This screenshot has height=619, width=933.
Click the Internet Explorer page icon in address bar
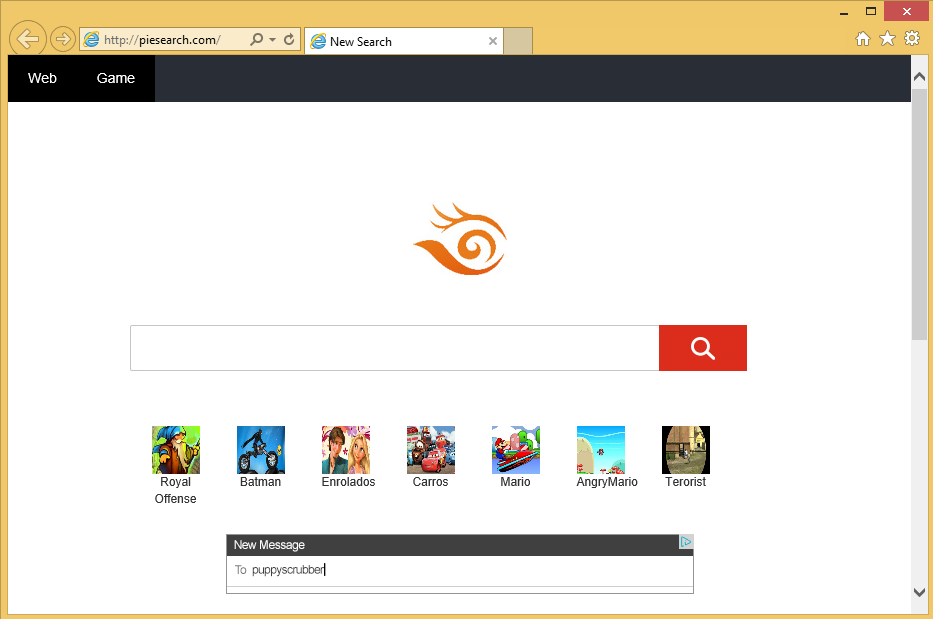(x=92, y=40)
